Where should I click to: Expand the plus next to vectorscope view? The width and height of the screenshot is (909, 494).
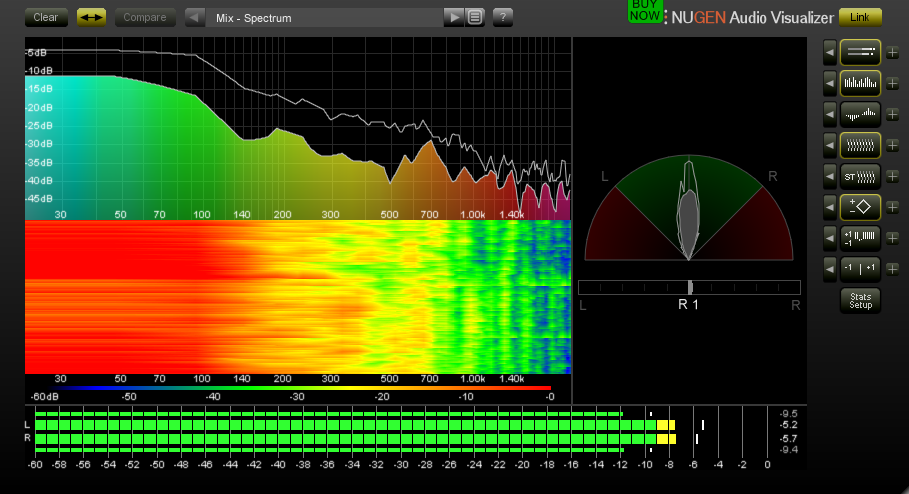pyautogui.click(x=892, y=208)
